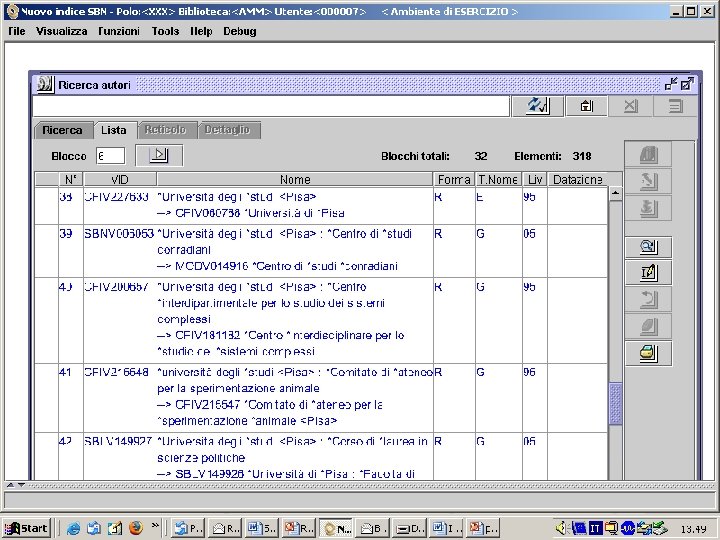Click the maximize-outward icon of Ricerca autori
720x540 pixels.
coord(687,84)
